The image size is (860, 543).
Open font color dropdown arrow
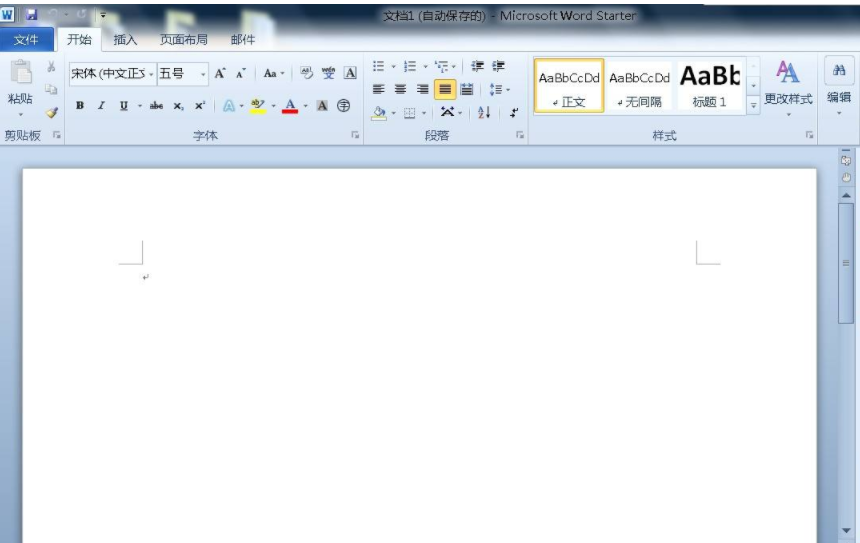point(305,106)
